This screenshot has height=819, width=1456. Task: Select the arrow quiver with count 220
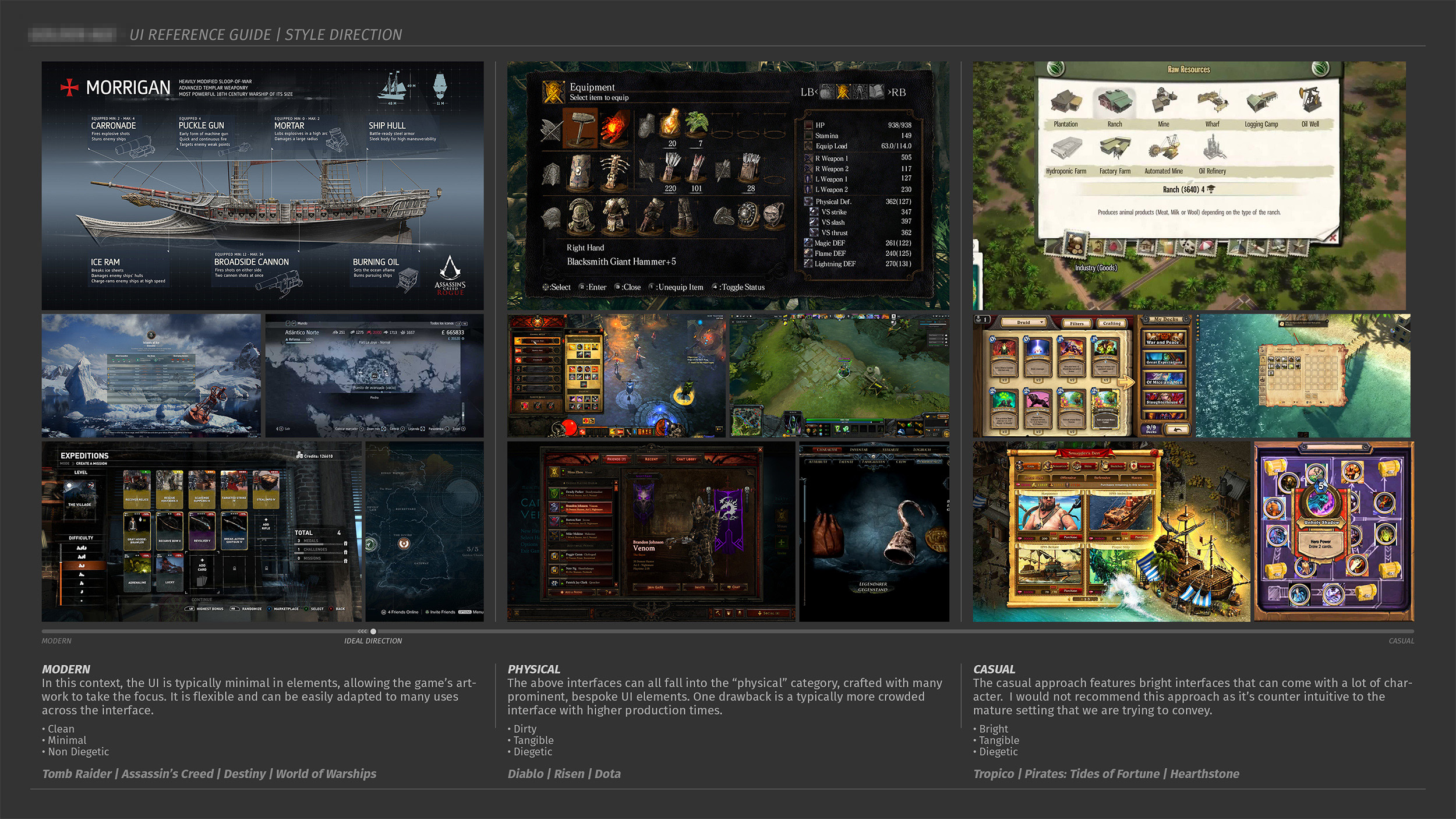point(671,169)
